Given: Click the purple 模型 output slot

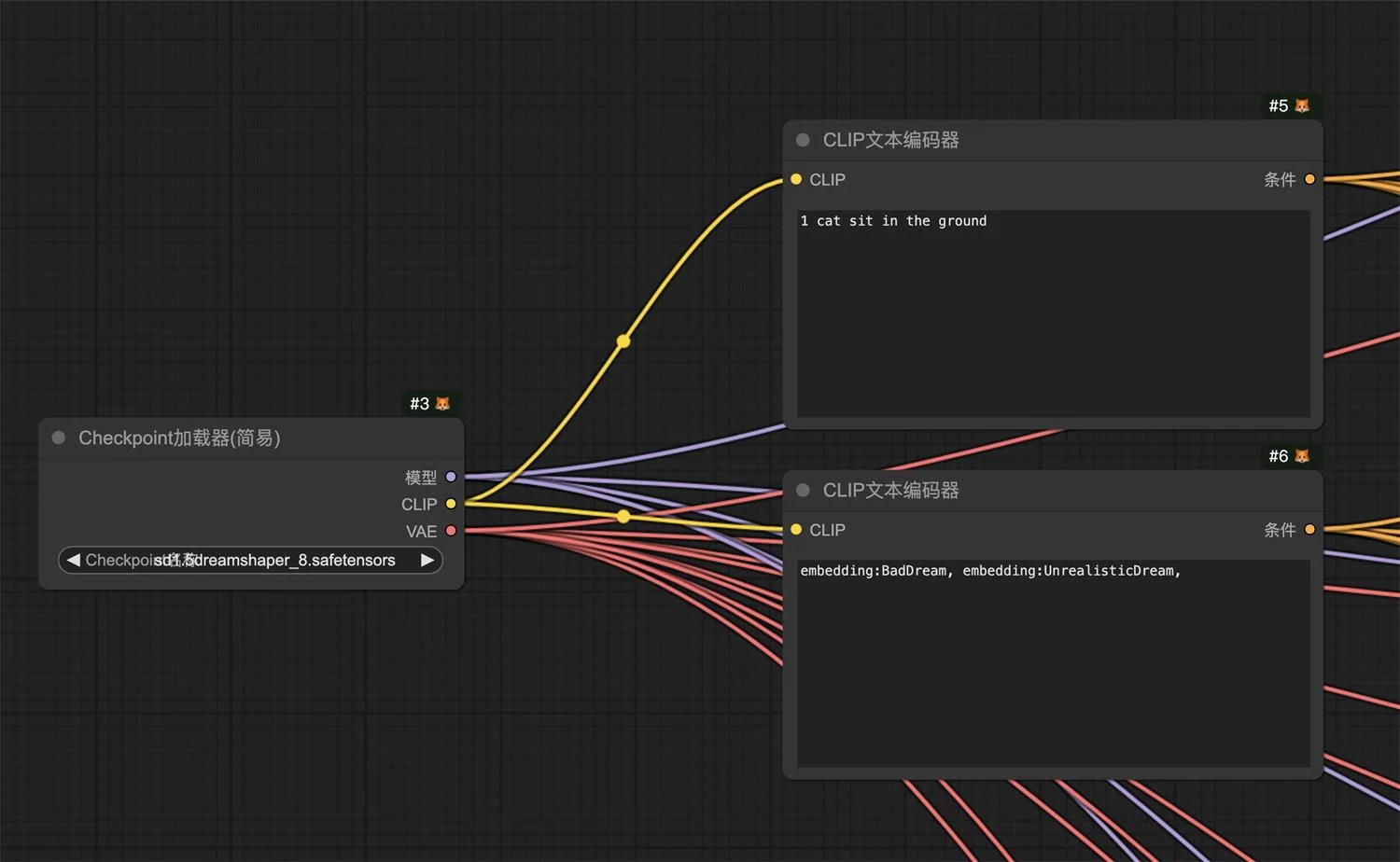Looking at the screenshot, I should [x=451, y=477].
